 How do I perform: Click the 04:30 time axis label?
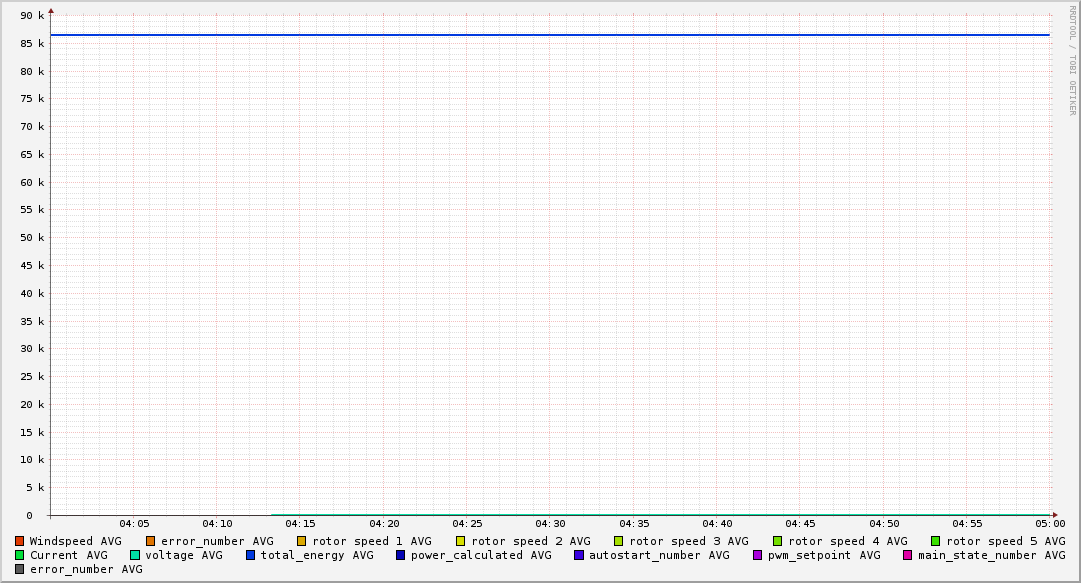coord(550,524)
